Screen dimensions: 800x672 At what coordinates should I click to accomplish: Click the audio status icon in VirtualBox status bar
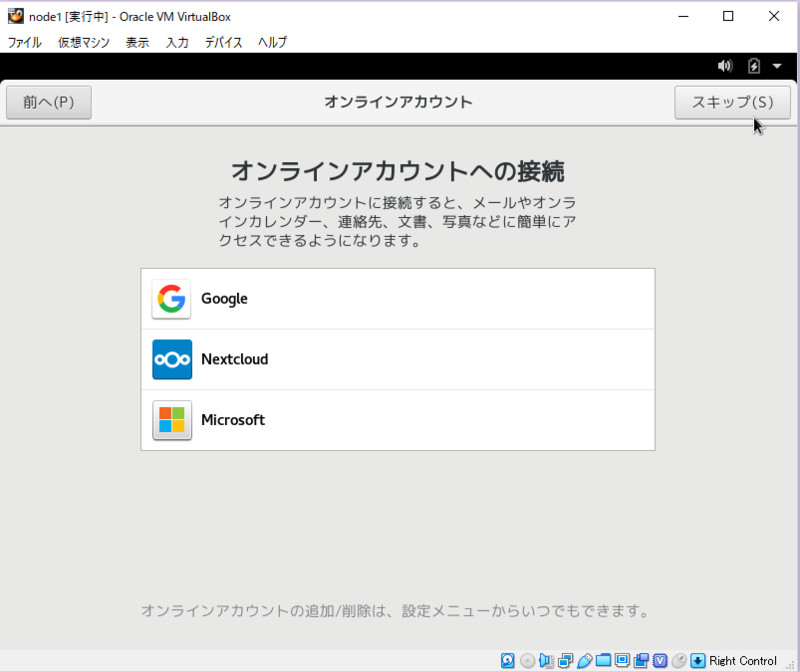coord(546,661)
